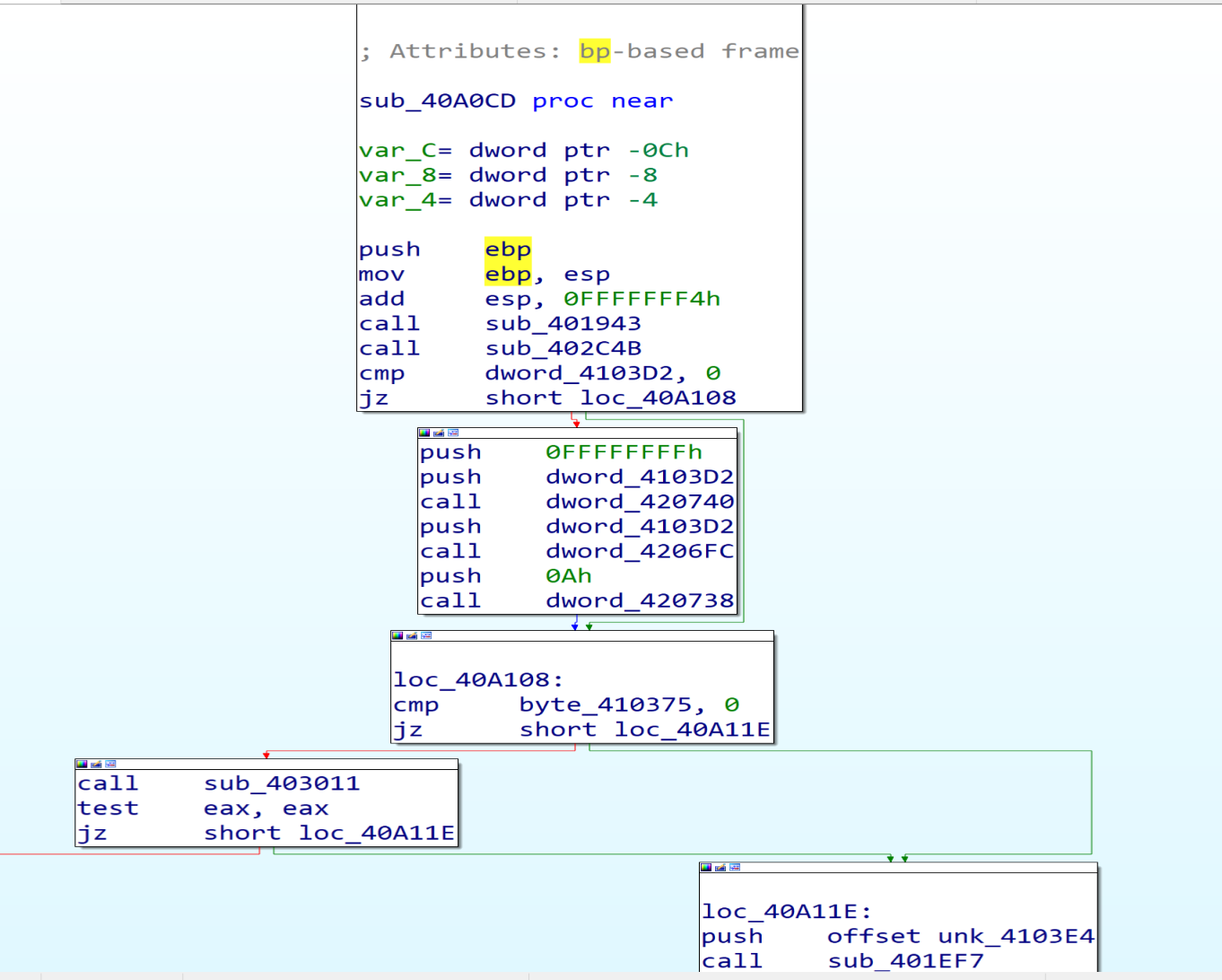The width and height of the screenshot is (1222, 980).
Task: Select the sub_401943 call operand
Action: coord(563,324)
